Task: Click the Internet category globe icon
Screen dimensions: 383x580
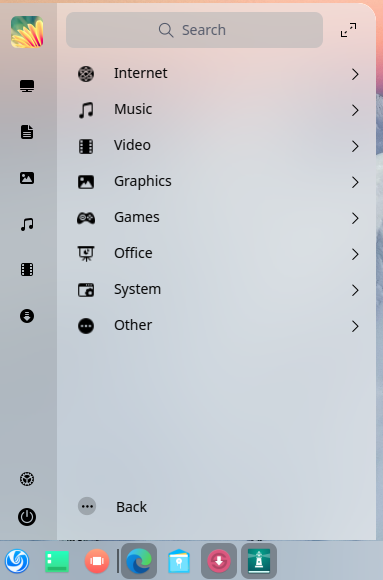Action: click(x=86, y=74)
